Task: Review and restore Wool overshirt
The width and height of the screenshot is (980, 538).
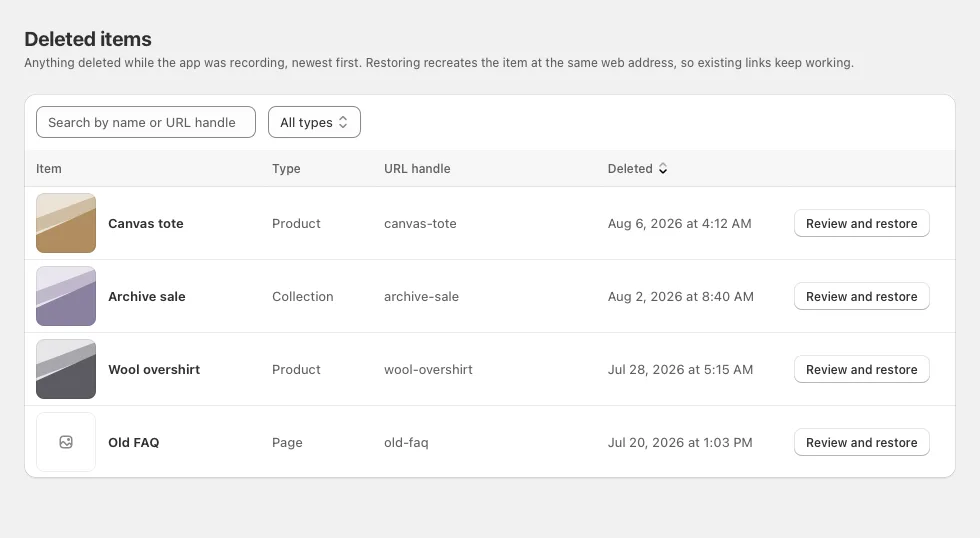Action: pos(861,370)
